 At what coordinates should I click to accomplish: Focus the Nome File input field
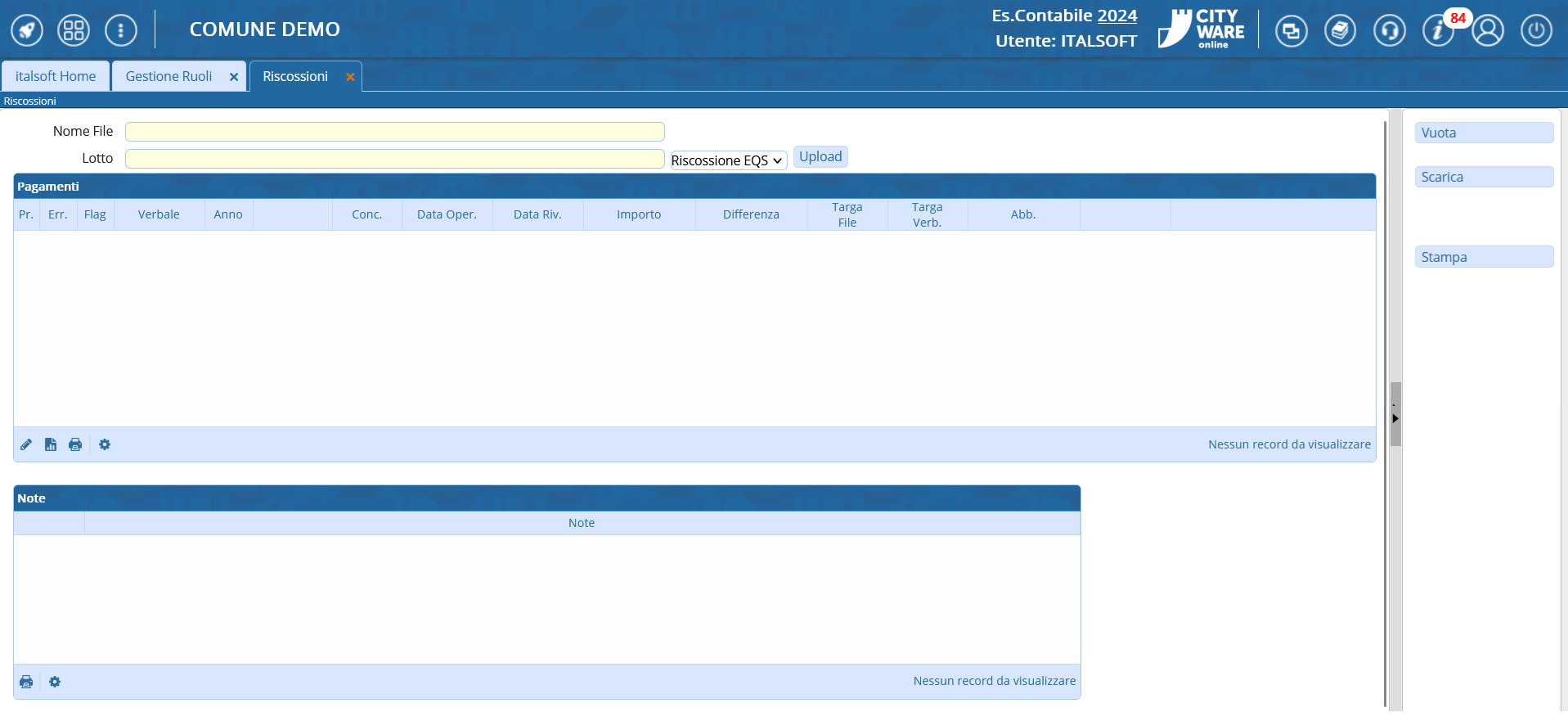394,132
